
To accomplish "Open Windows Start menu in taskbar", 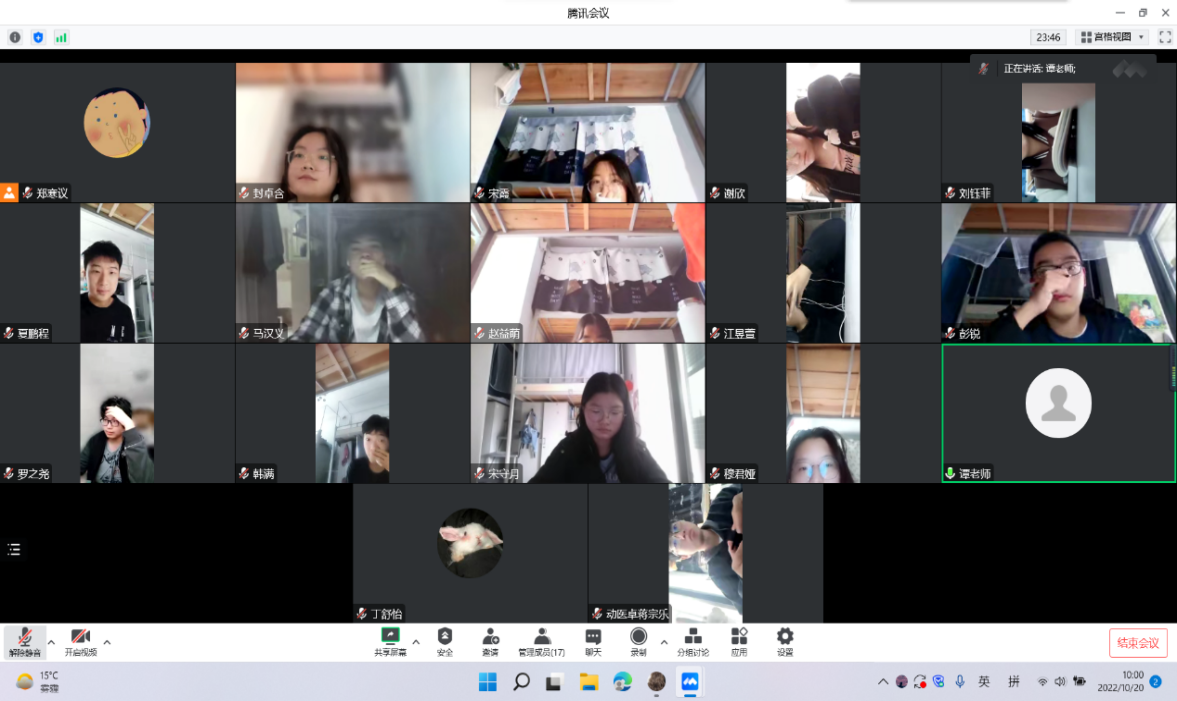I will click(x=487, y=682).
